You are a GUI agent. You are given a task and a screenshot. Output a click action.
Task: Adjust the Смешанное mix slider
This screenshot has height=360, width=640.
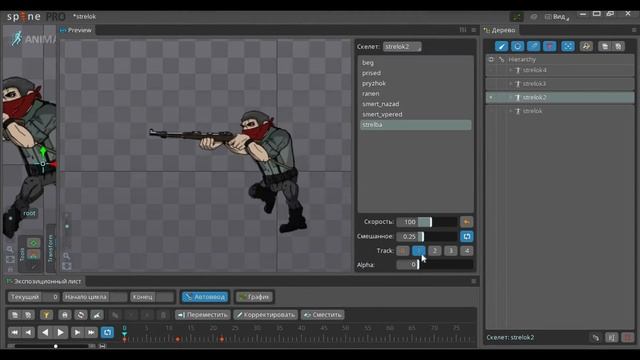pyautogui.click(x=427, y=236)
